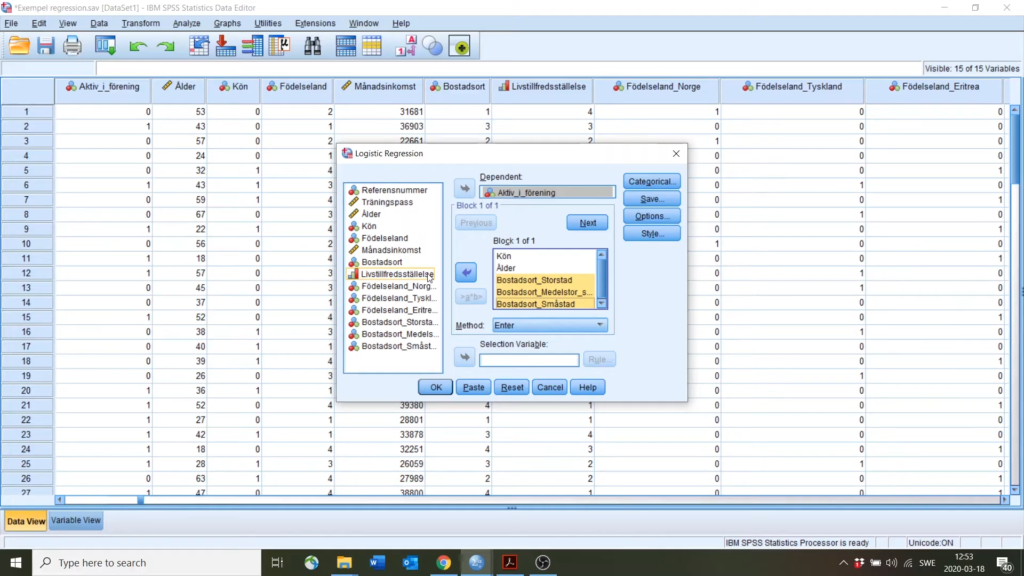The height and width of the screenshot is (576, 1024).
Task: Open a data file with folder icon
Action: tap(19, 46)
